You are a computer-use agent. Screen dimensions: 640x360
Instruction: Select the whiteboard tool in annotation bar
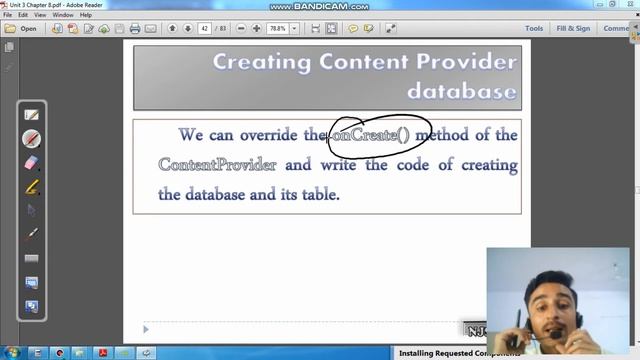pos(31,115)
